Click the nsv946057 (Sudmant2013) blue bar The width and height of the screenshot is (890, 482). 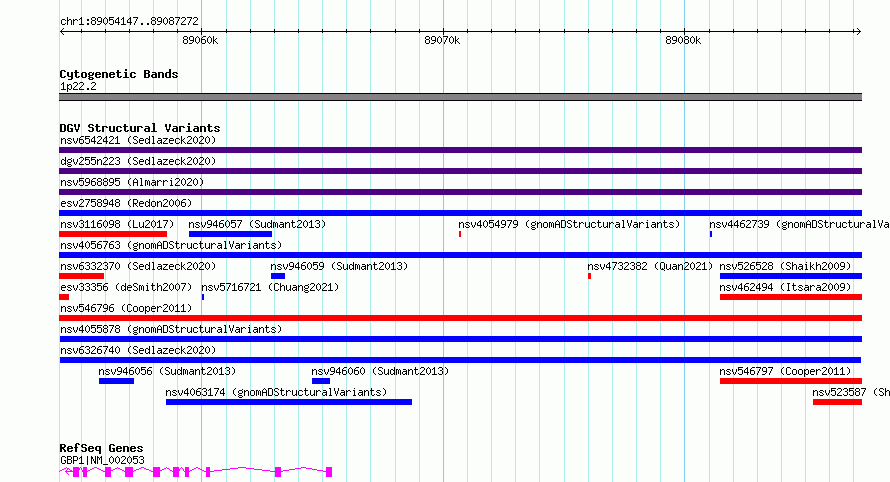[x=230, y=234]
